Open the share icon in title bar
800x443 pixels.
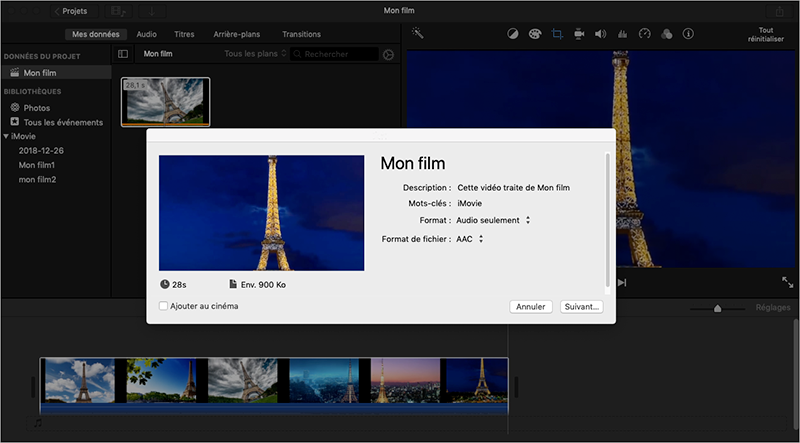pyautogui.click(x=779, y=11)
